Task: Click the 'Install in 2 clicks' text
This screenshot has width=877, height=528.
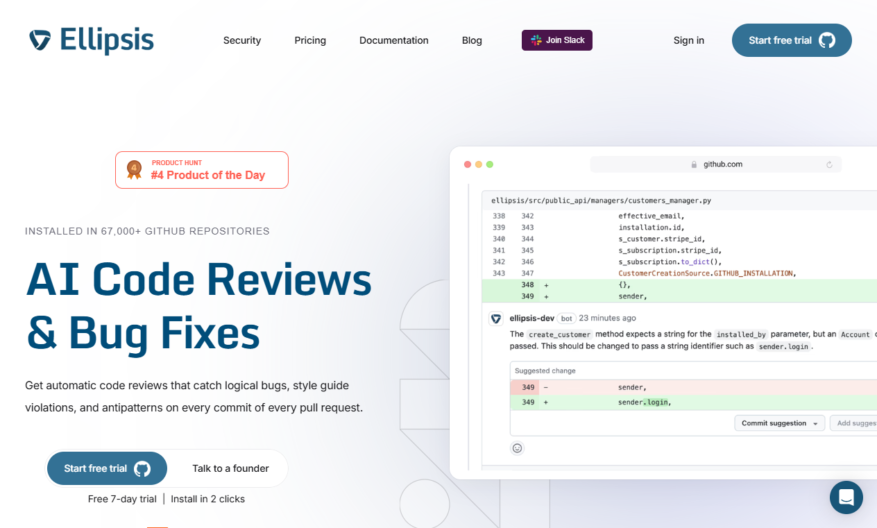Action: coord(208,499)
